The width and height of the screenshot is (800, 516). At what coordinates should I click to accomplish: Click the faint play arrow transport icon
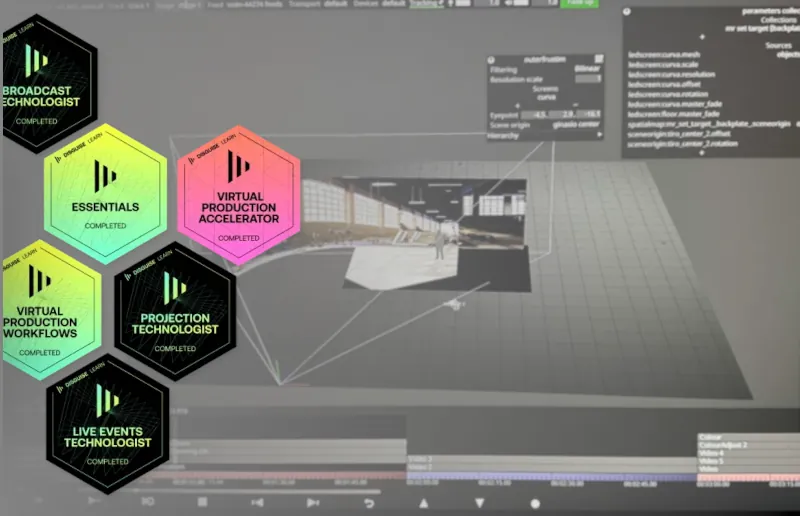point(93,501)
